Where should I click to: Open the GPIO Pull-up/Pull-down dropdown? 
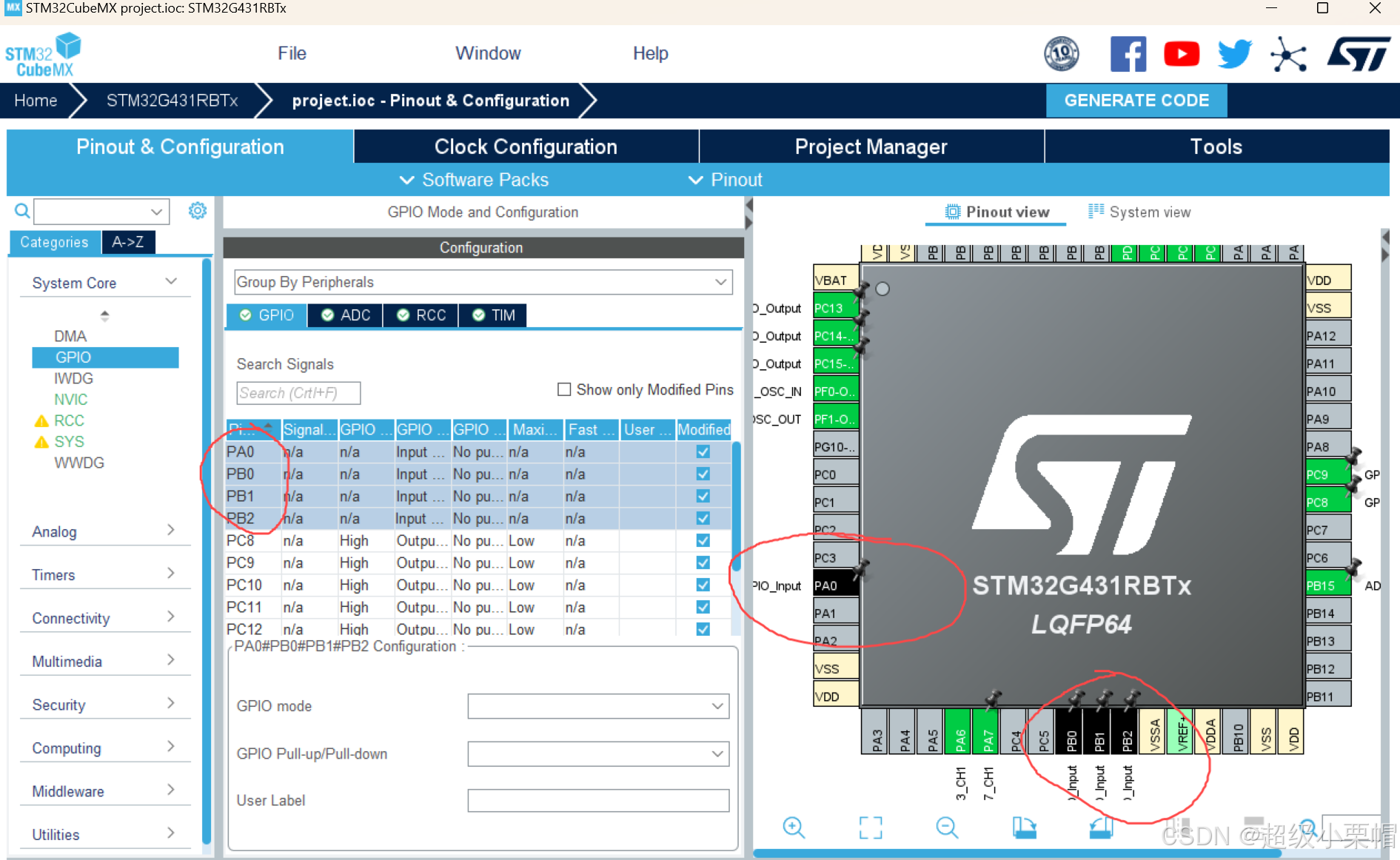click(x=598, y=754)
